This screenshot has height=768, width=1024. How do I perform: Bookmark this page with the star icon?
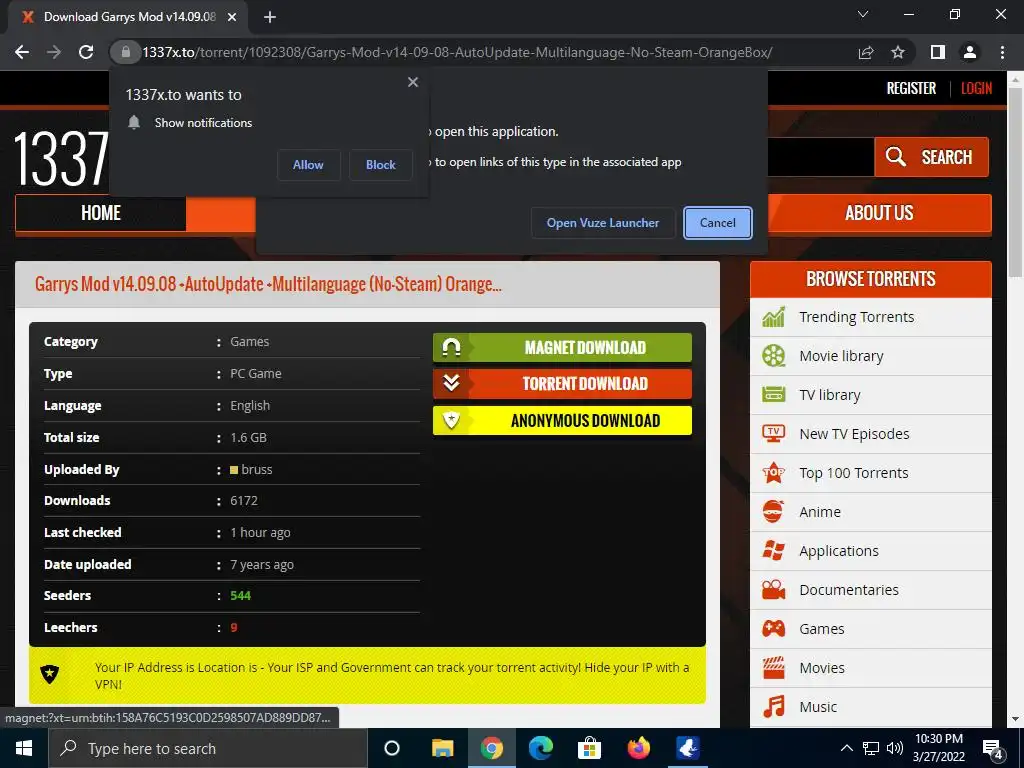pos(898,52)
